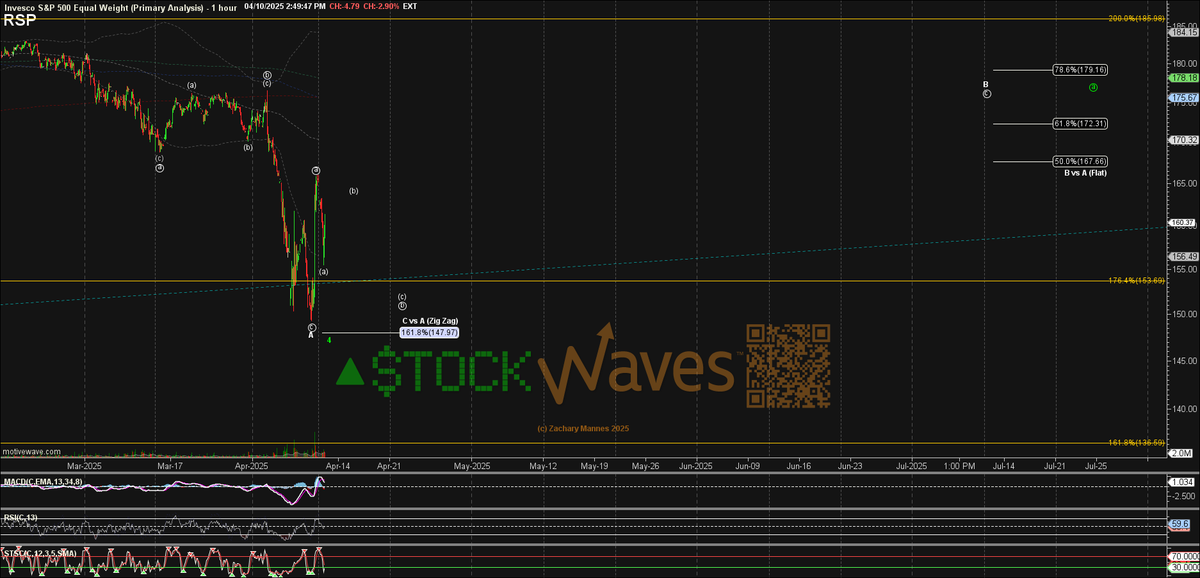The width and height of the screenshot is (1200, 578).
Task: Select the 'Jun-2025' time axis label
Action: (x=696, y=466)
